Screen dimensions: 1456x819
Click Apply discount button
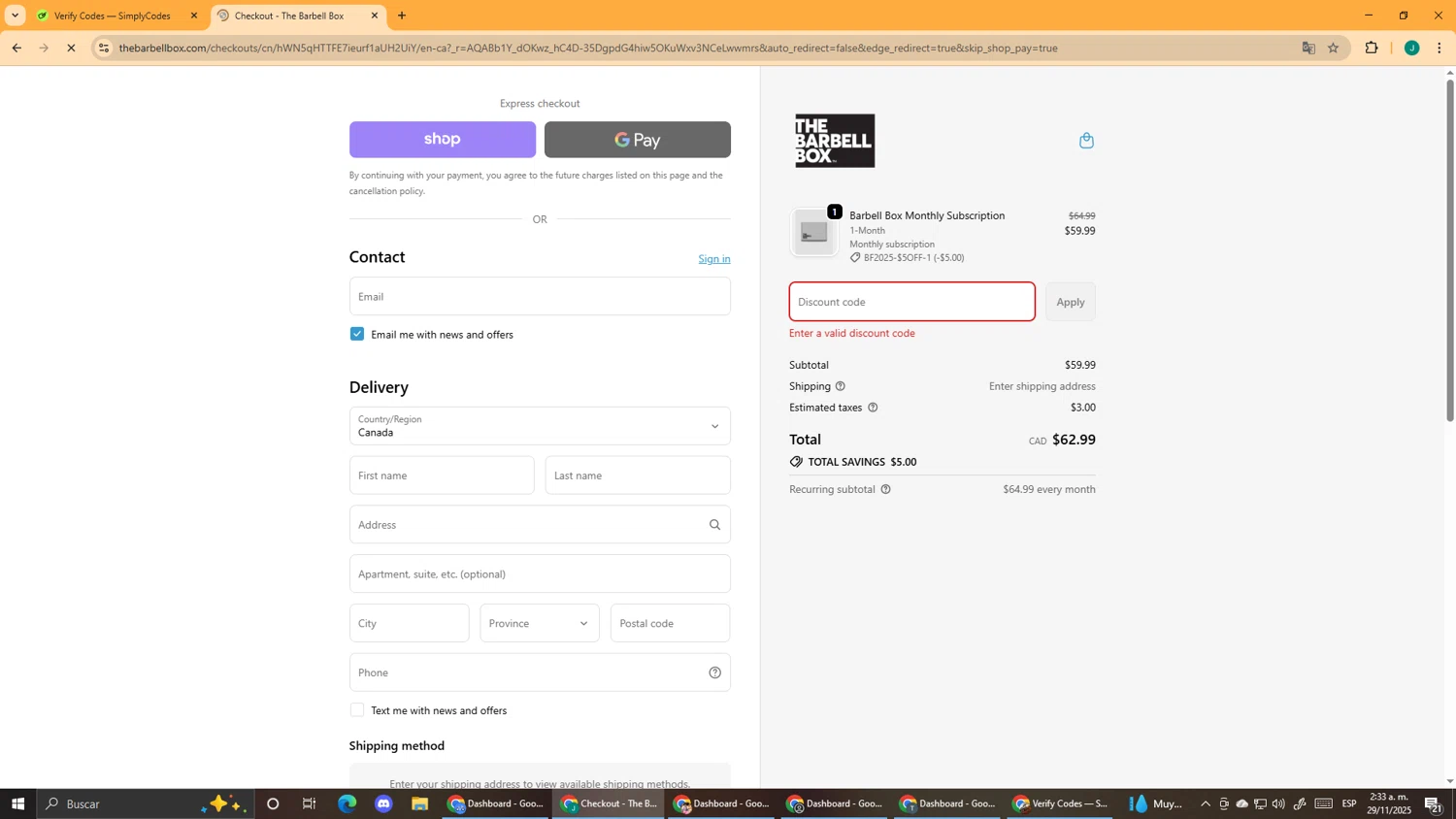pyautogui.click(x=1071, y=302)
